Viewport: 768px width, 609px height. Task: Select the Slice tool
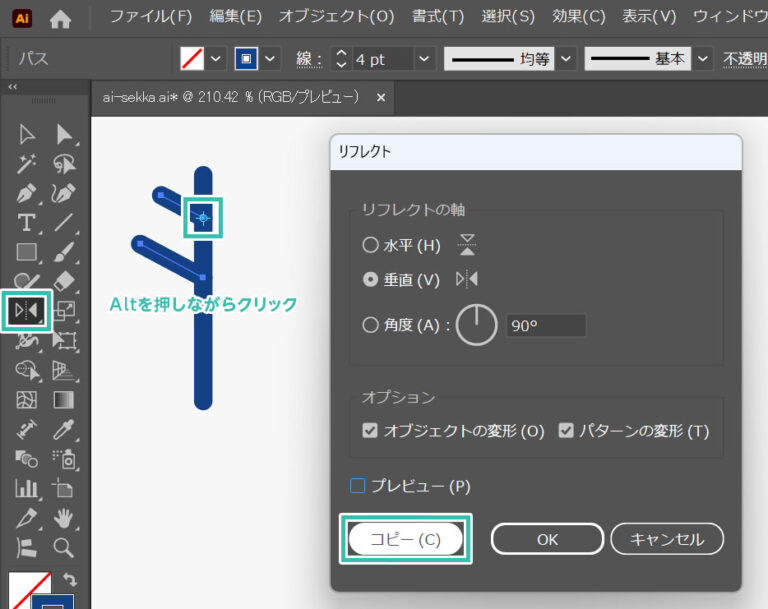pyautogui.click(x=26, y=518)
